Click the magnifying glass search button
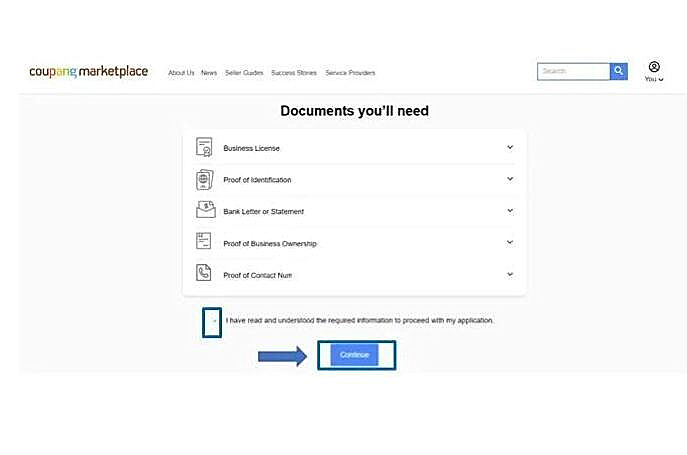This screenshot has height=455, width=687. click(x=619, y=72)
